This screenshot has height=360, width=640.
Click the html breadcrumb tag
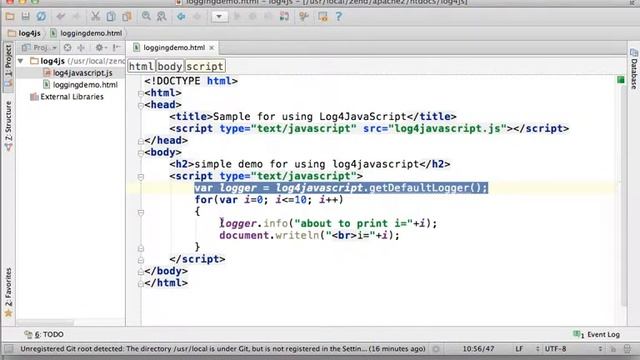pos(141,66)
